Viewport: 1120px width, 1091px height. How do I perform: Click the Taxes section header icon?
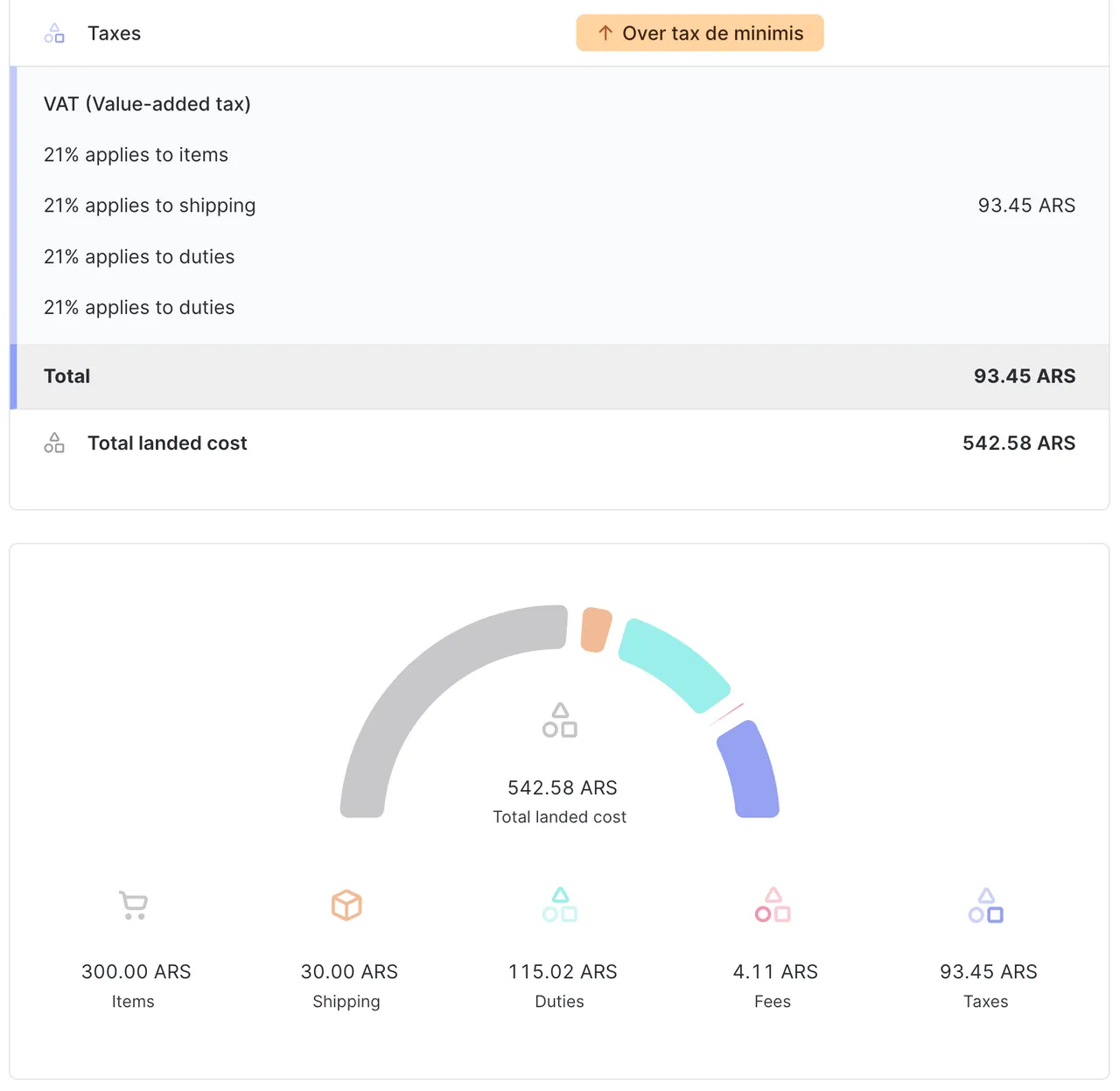point(54,33)
